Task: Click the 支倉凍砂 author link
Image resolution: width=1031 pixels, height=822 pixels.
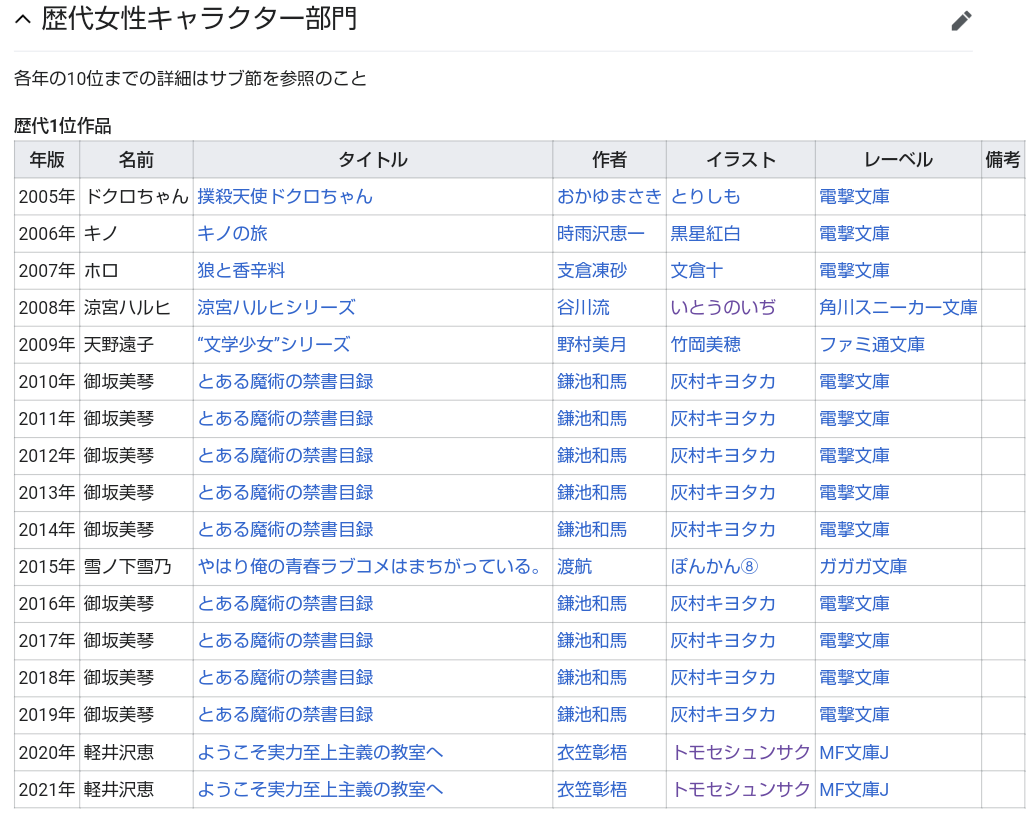Action: [591, 271]
